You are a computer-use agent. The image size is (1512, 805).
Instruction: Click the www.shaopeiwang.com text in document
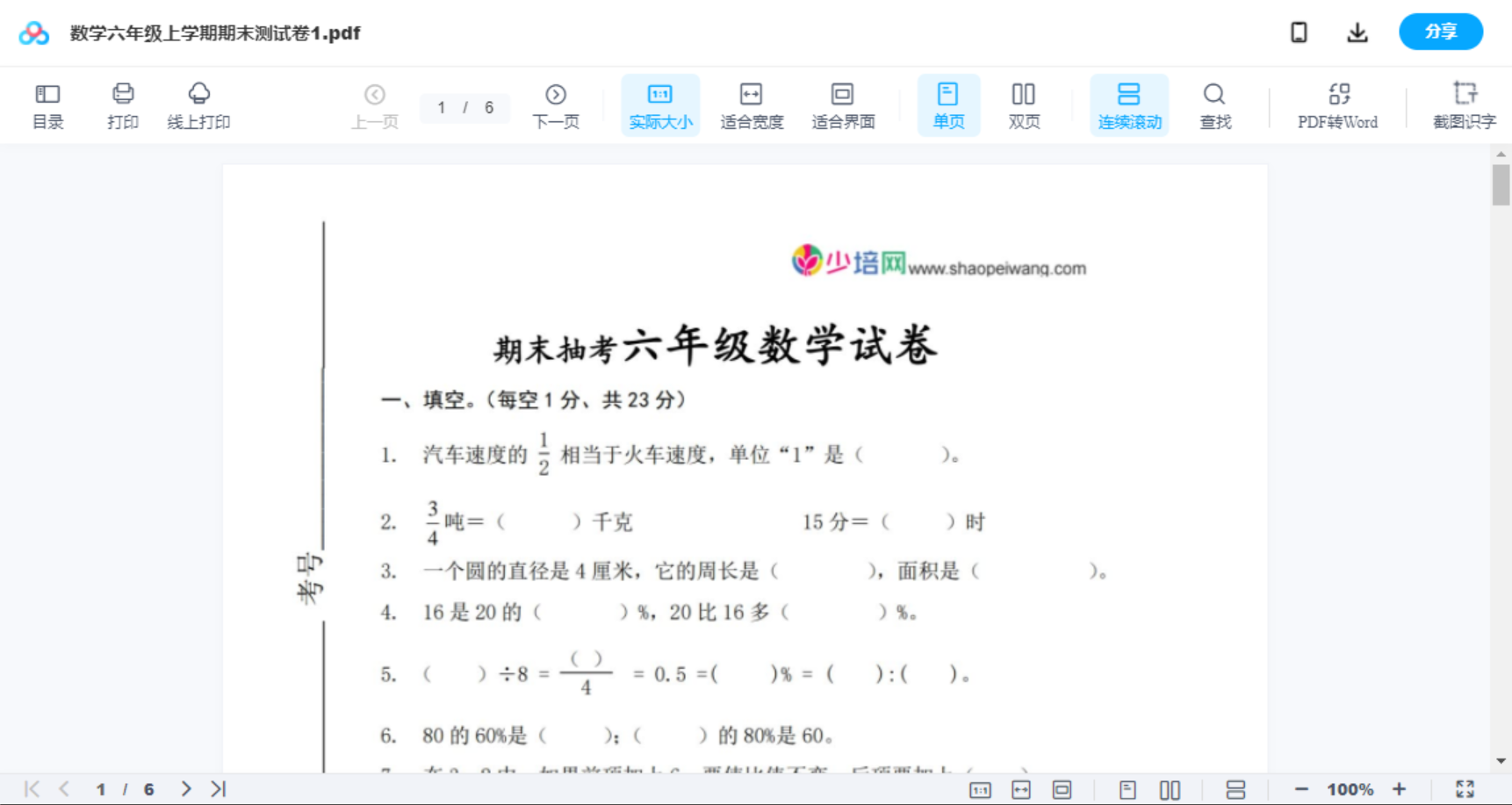997,269
